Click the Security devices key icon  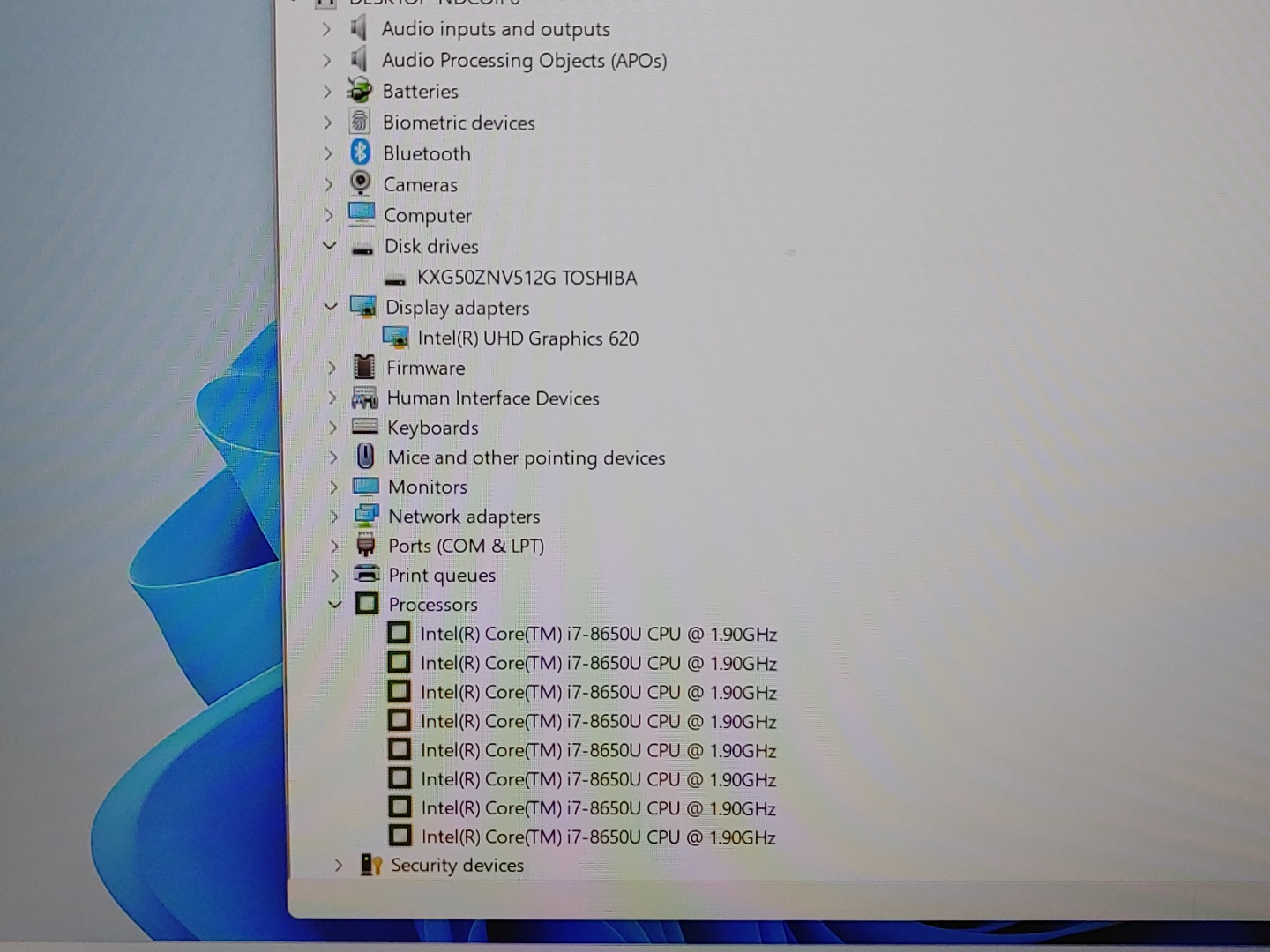370,865
